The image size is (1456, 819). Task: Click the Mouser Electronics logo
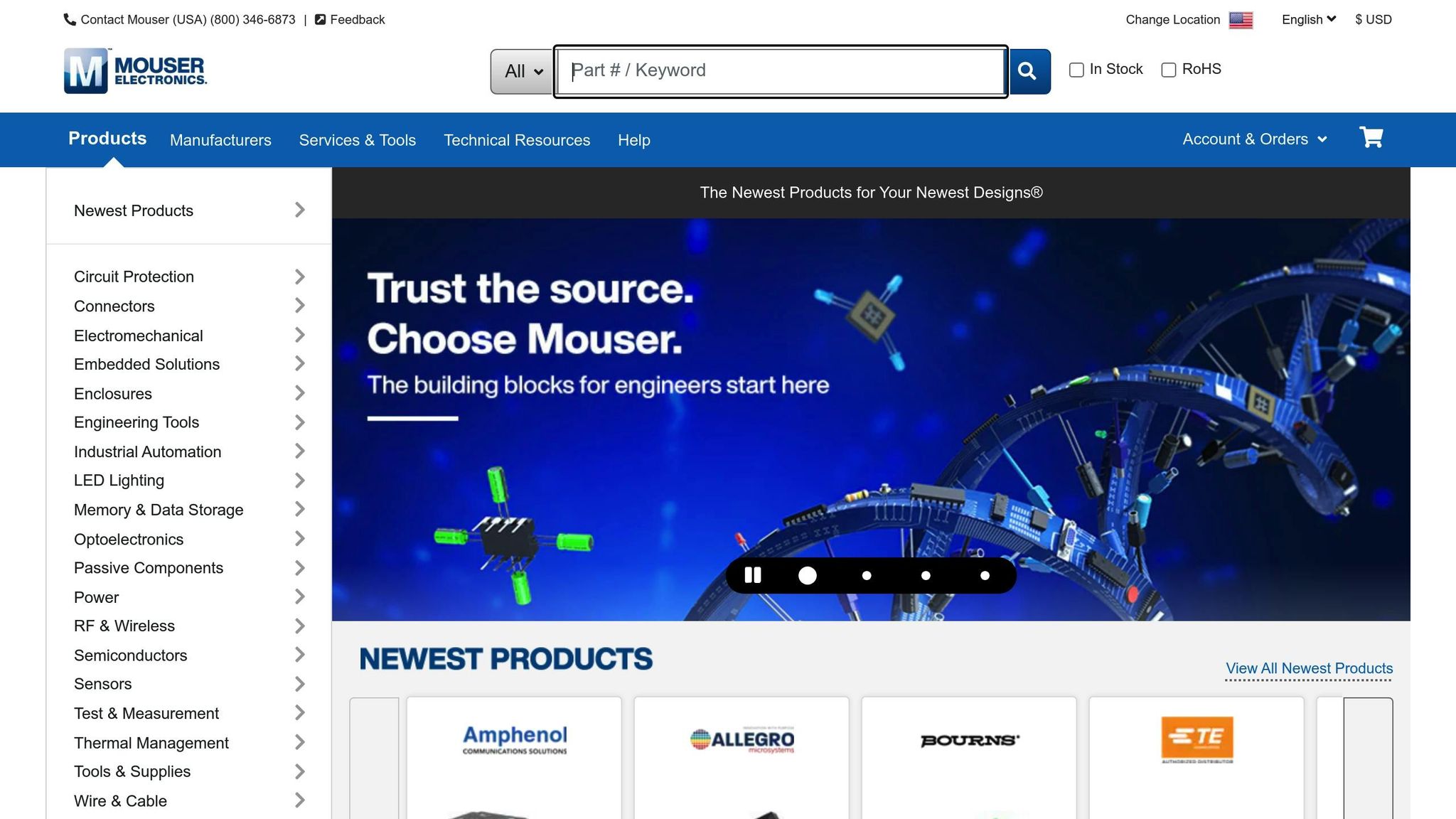click(136, 70)
